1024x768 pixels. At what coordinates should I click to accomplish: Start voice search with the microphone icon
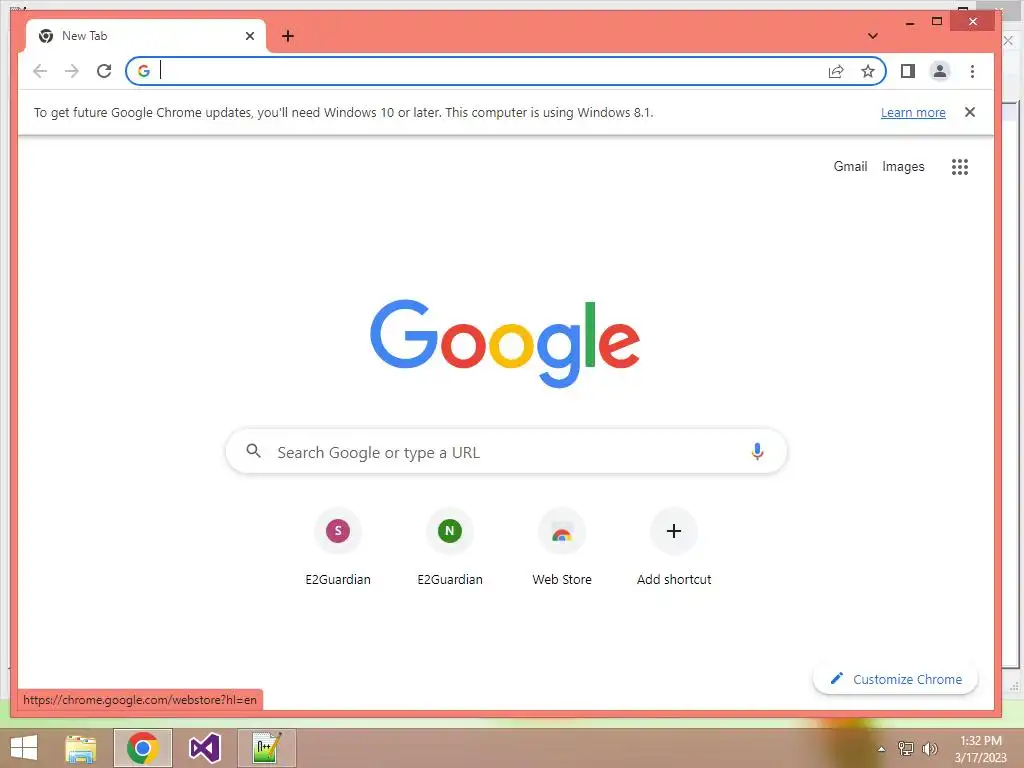point(757,451)
